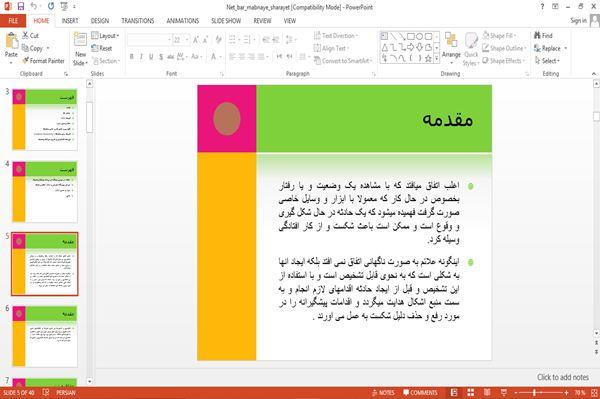This screenshot has width=600, height=399.
Task: Toggle Strikethrough formatting
Action: coord(170,57)
